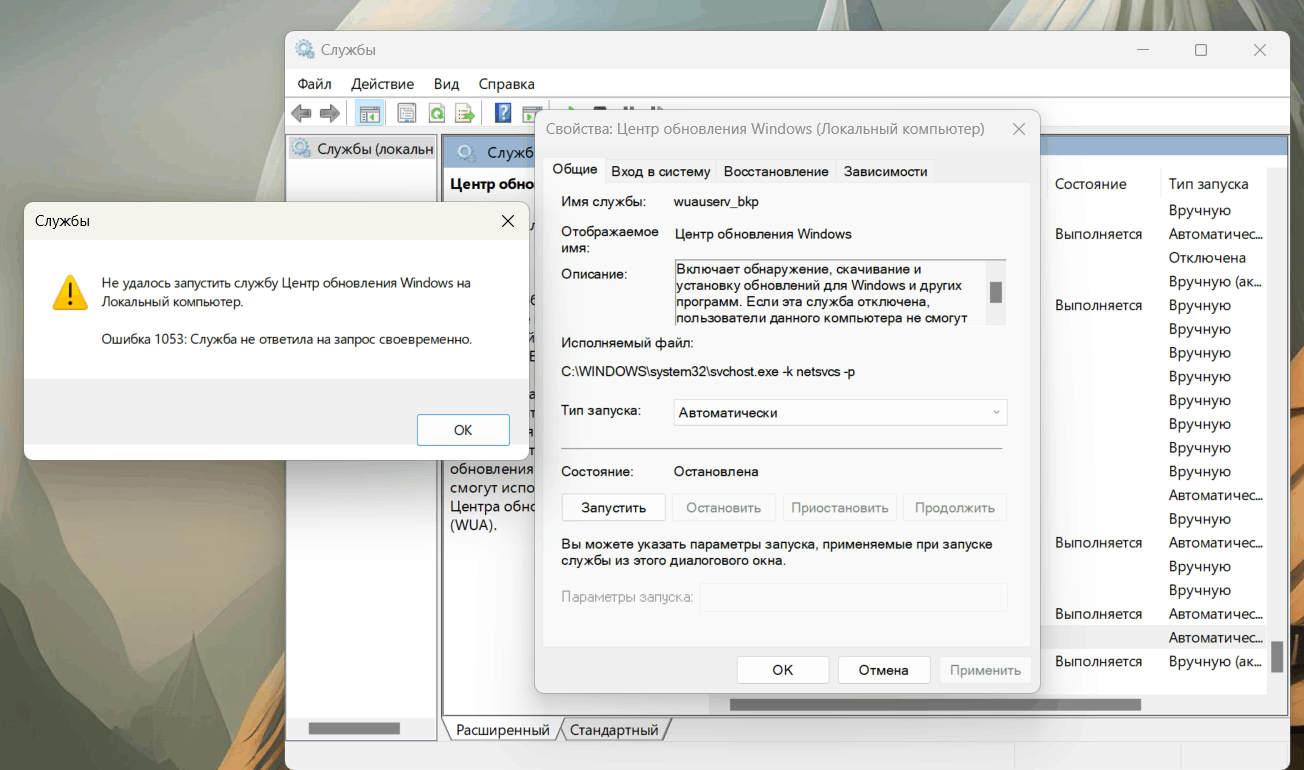Open the Действие menu
This screenshot has width=1304, height=770.
click(382, 84)
